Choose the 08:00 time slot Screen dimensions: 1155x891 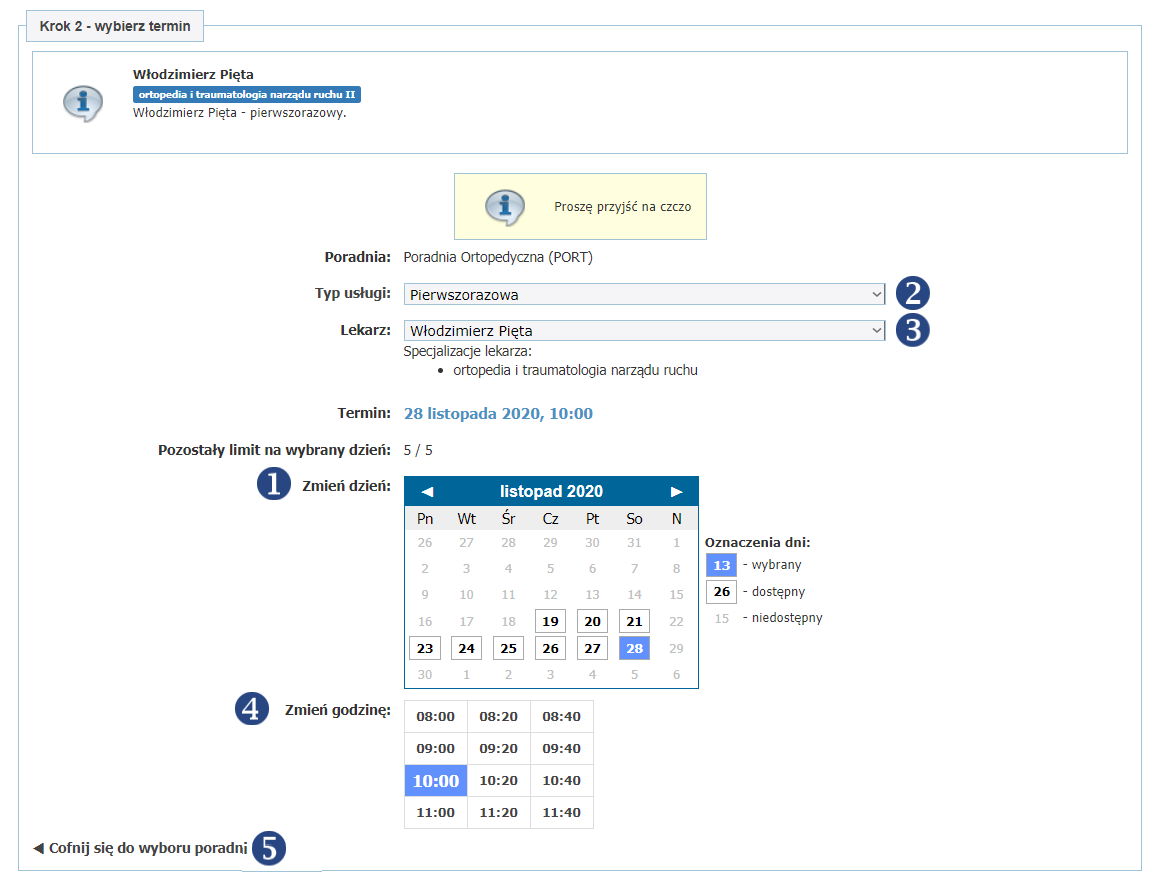tap(435, 716)
